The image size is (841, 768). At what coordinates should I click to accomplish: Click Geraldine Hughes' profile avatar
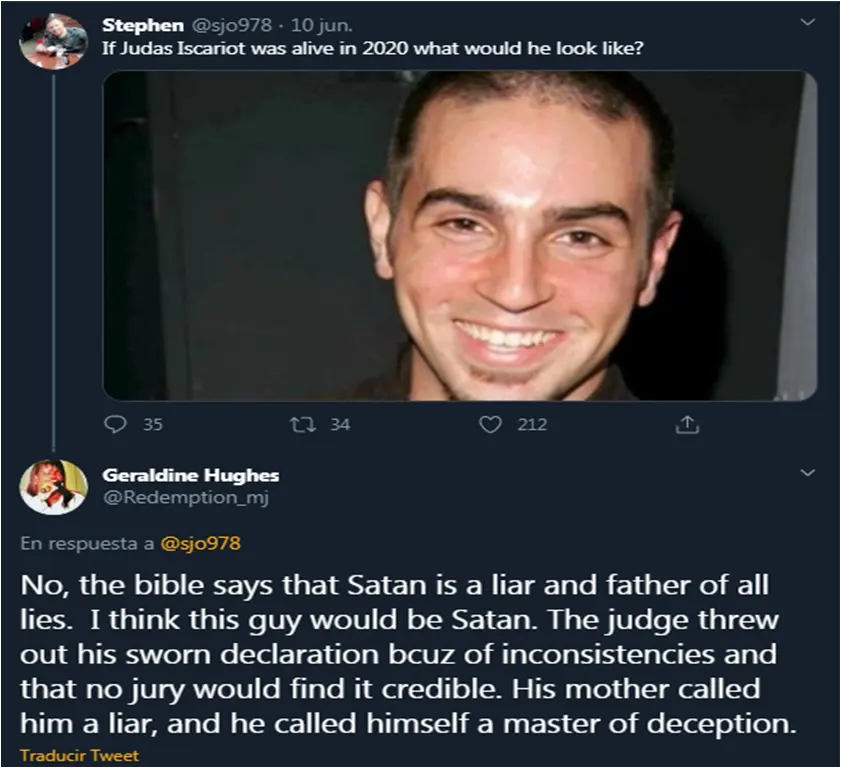[52, 486]
